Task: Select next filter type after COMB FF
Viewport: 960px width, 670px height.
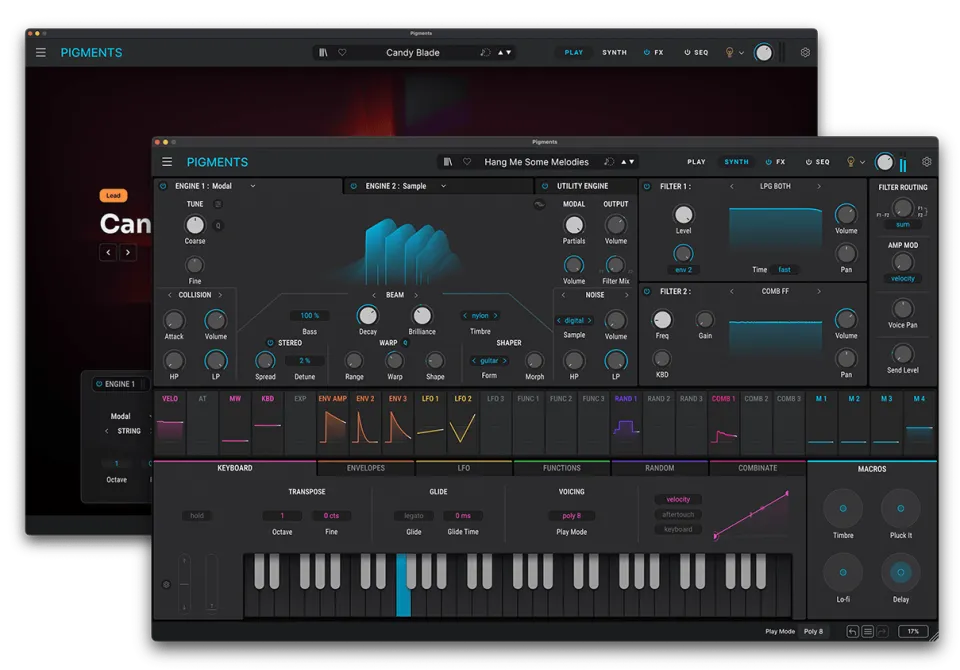Action: pyautogui.click(x=819, y=292)
